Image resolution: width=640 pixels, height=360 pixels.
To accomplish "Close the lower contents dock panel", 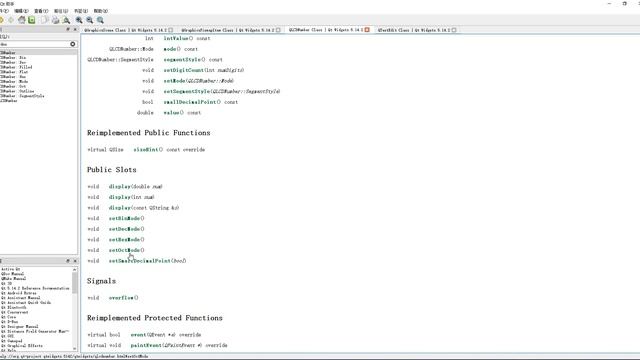I will pyautogui.click(x=75, y=261).
